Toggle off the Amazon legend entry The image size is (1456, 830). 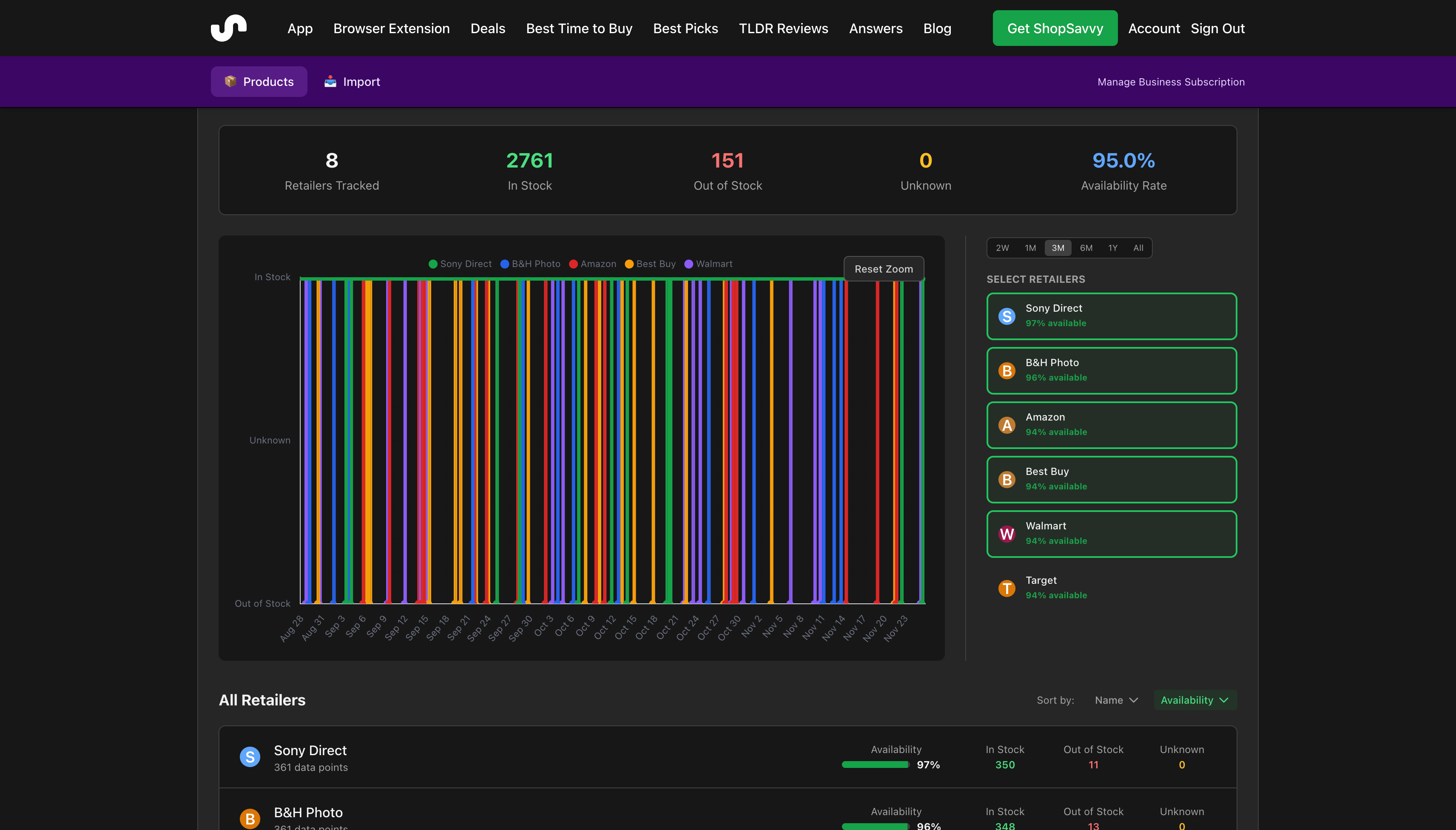593,263
